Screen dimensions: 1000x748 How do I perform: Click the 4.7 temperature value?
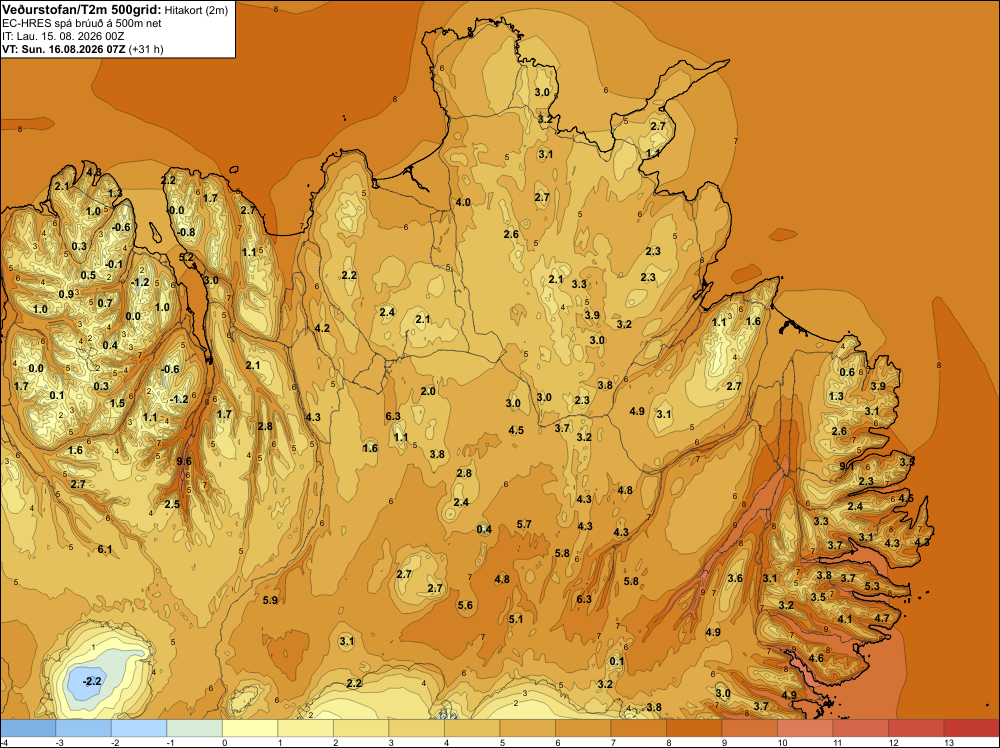coord(882,618)
